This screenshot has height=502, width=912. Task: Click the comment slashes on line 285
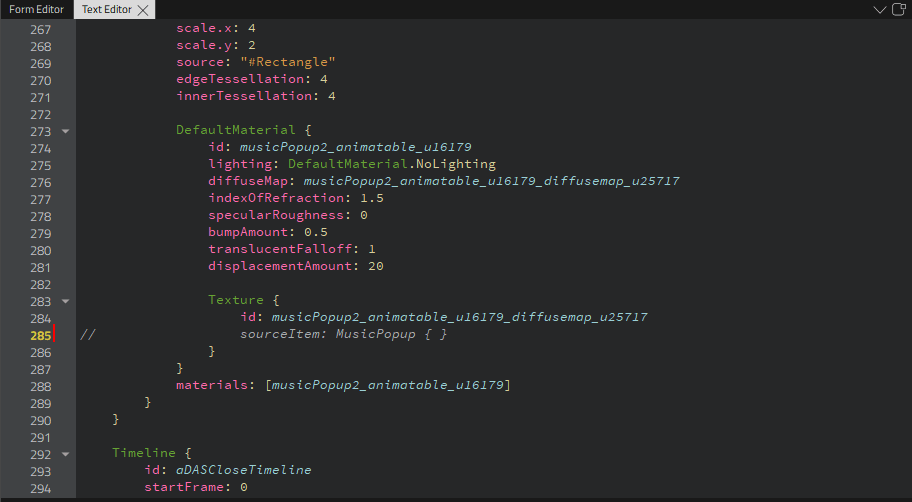[x=87, y=334]
